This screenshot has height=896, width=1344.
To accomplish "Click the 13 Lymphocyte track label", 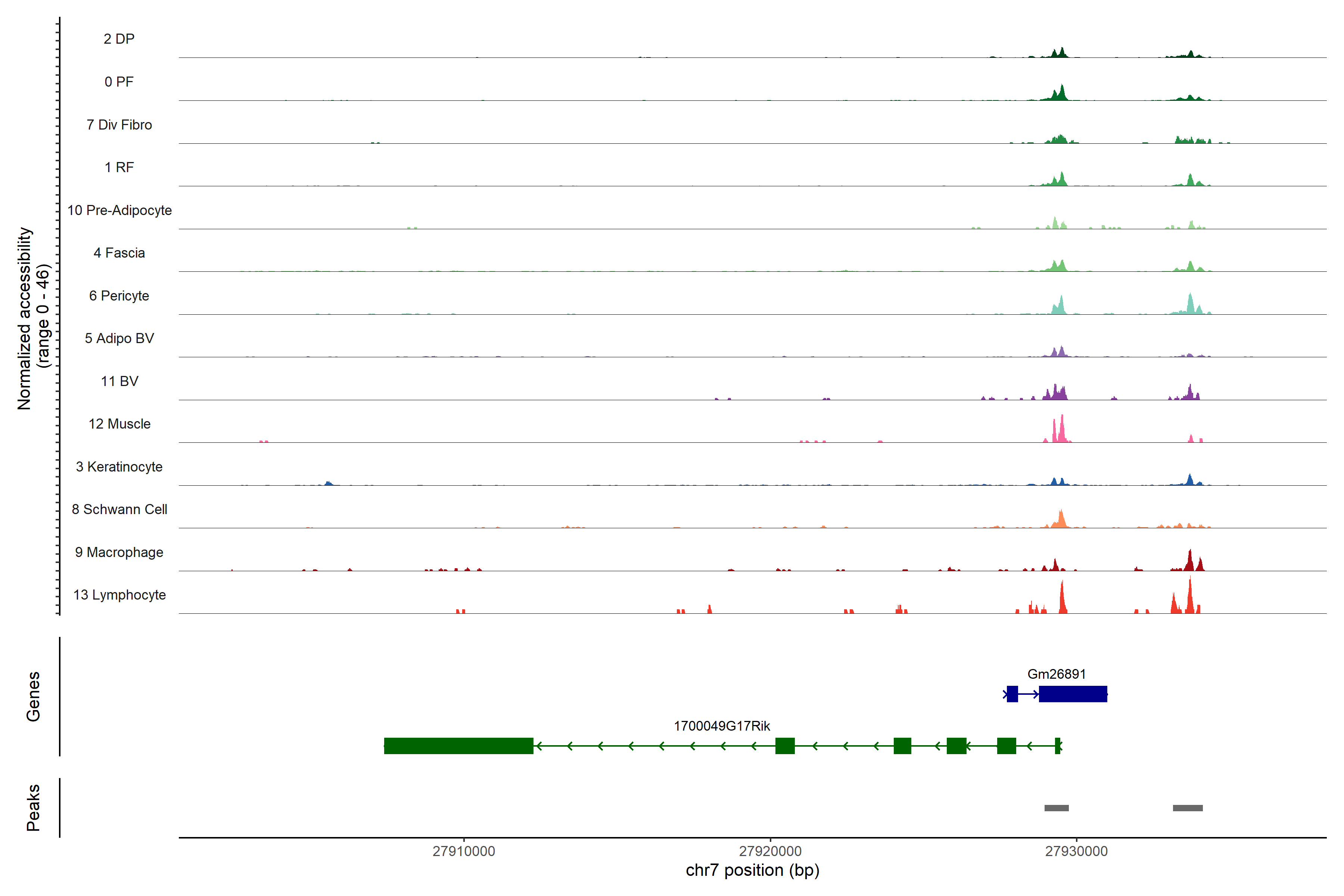I will pyautogui.click(x=119, y=595).
